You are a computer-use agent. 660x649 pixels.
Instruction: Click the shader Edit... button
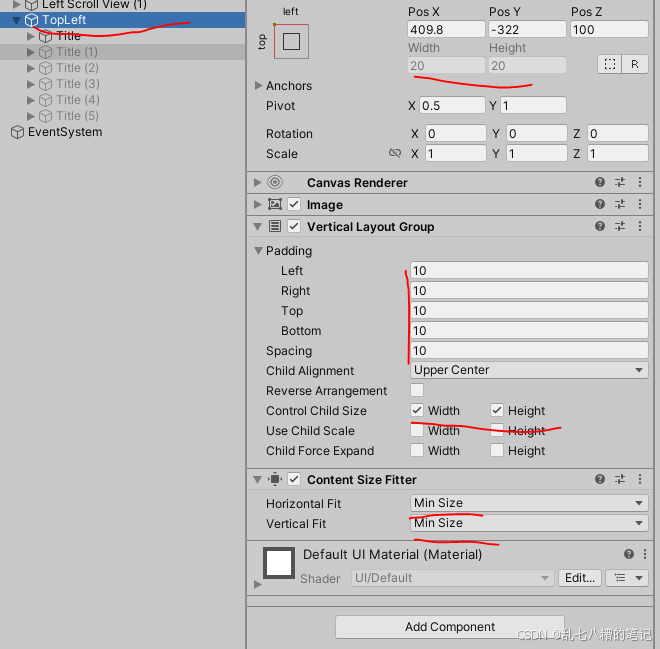pos(580,578)
